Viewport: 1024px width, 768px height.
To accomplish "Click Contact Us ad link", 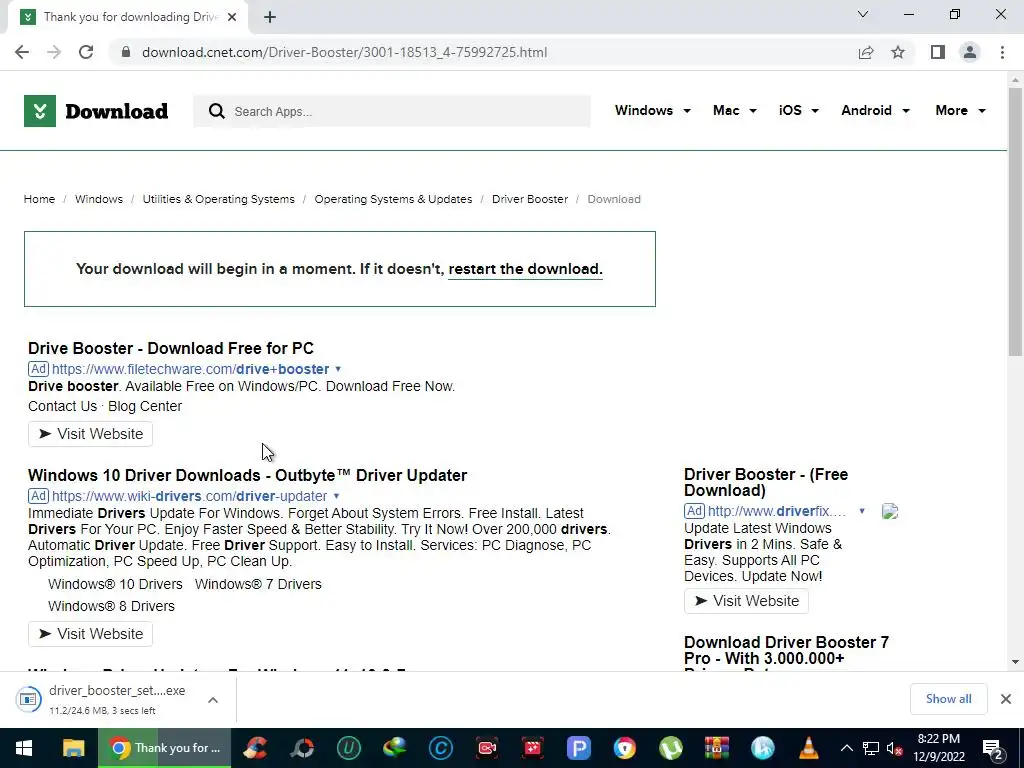I will 62,406.
